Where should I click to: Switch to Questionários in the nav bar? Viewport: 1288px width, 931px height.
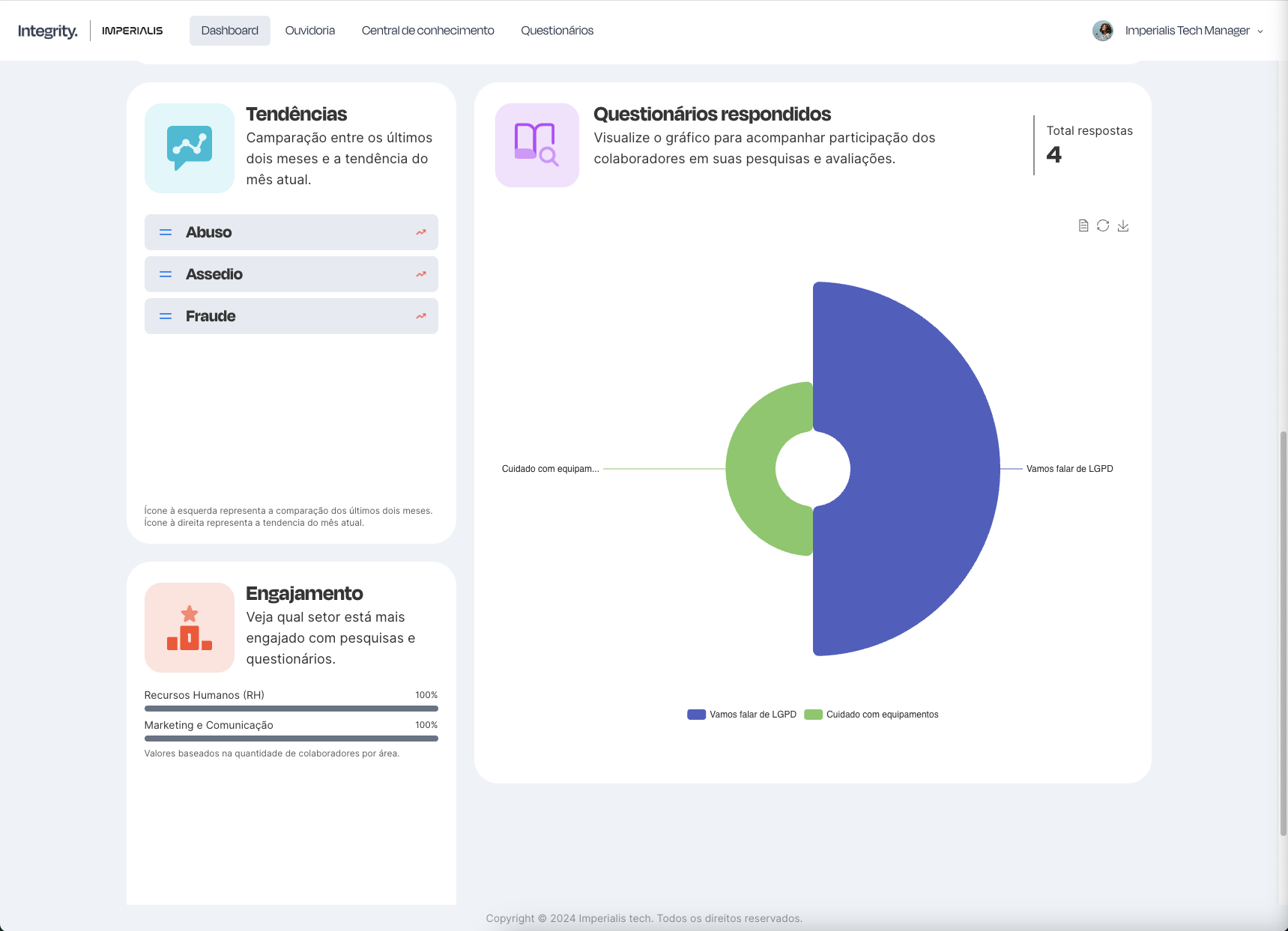557,31
